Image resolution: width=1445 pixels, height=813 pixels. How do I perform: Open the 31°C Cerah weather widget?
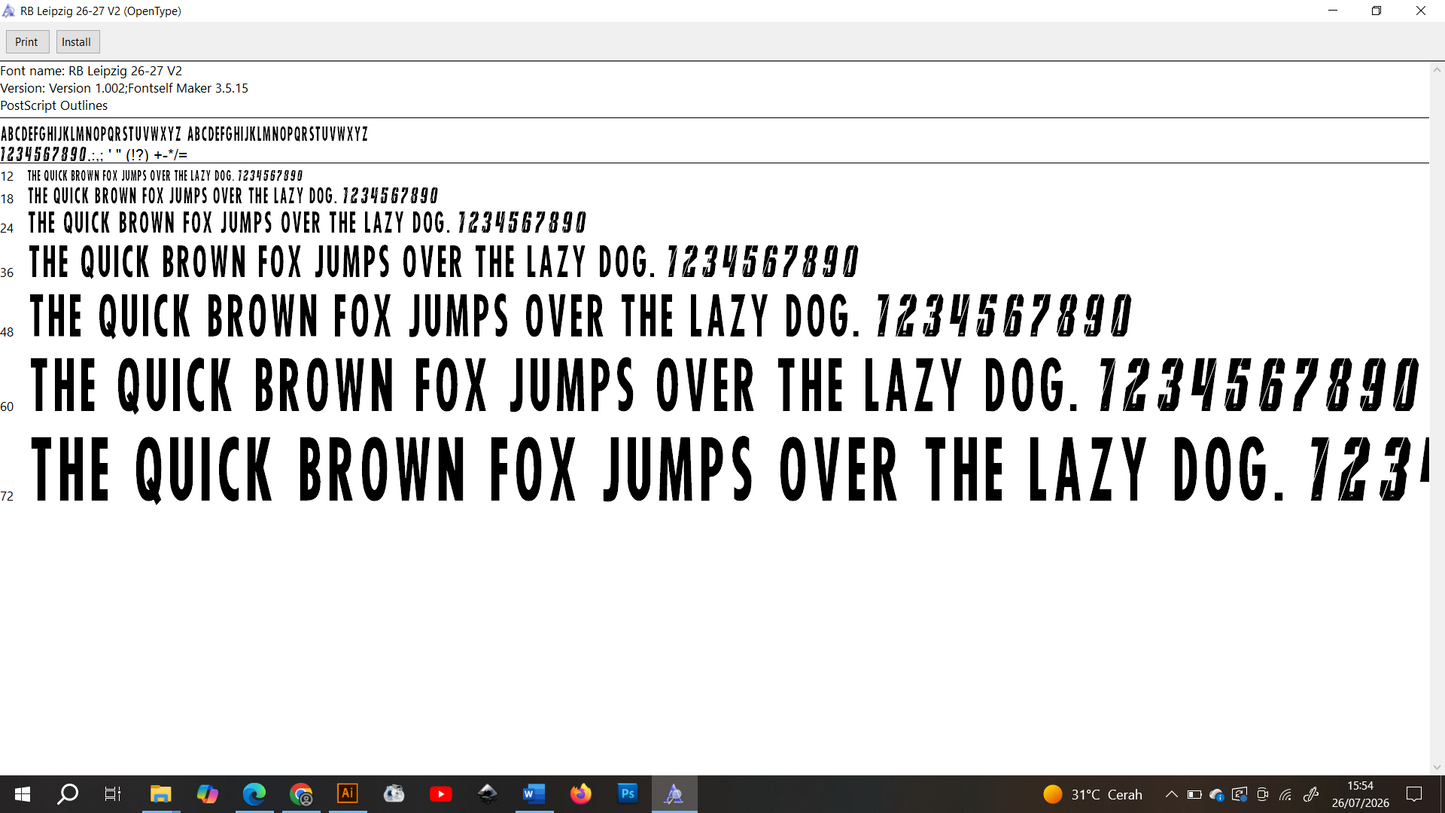[1092, 795]
